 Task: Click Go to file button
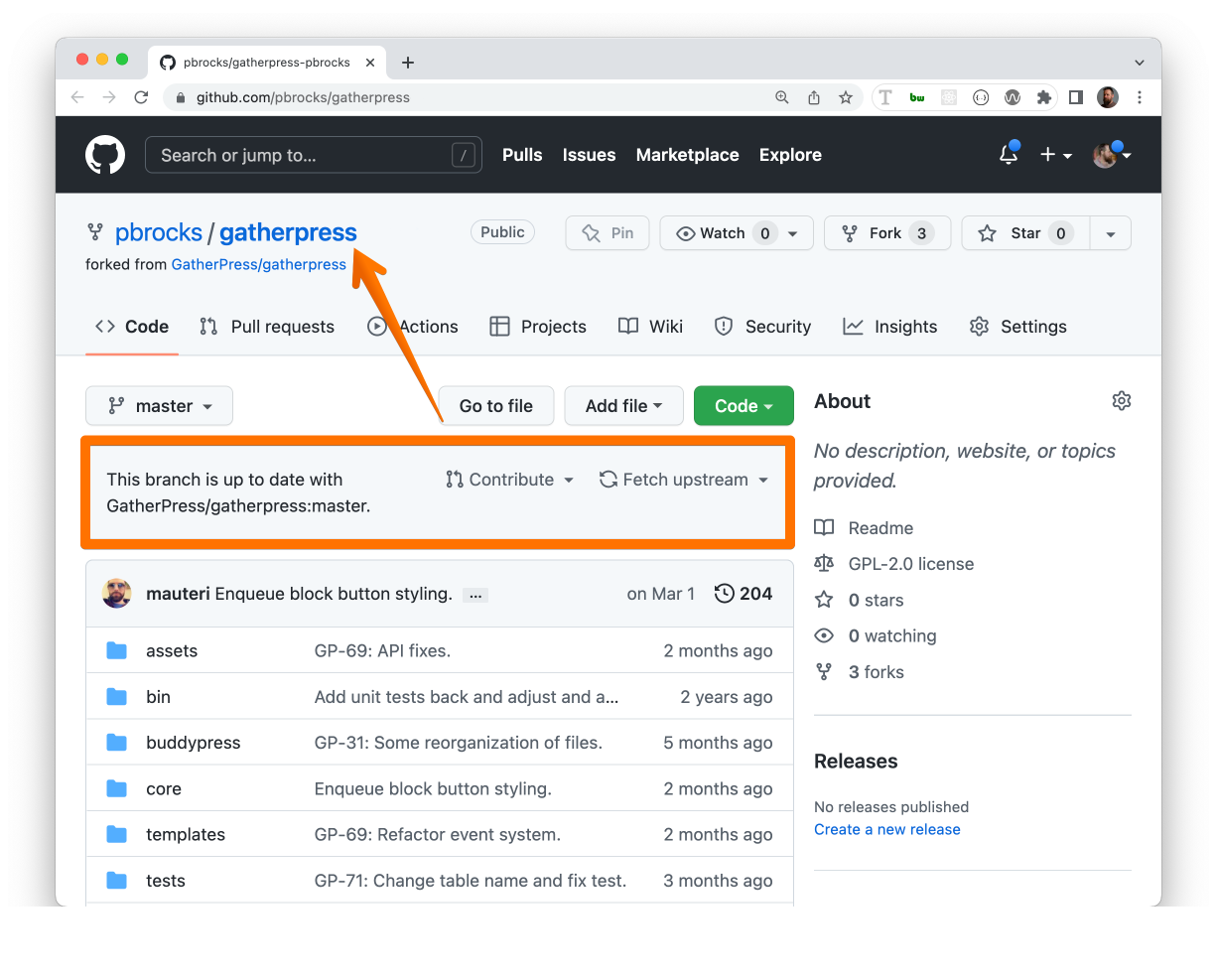click(496, 406)
